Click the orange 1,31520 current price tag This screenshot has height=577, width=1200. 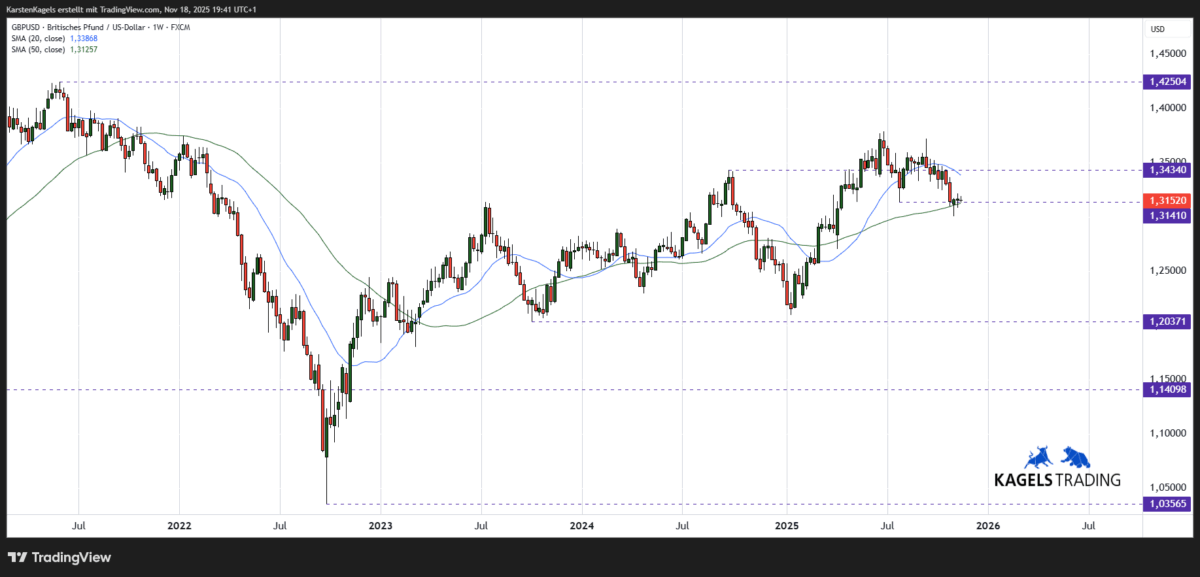[x=1168, y=200]
